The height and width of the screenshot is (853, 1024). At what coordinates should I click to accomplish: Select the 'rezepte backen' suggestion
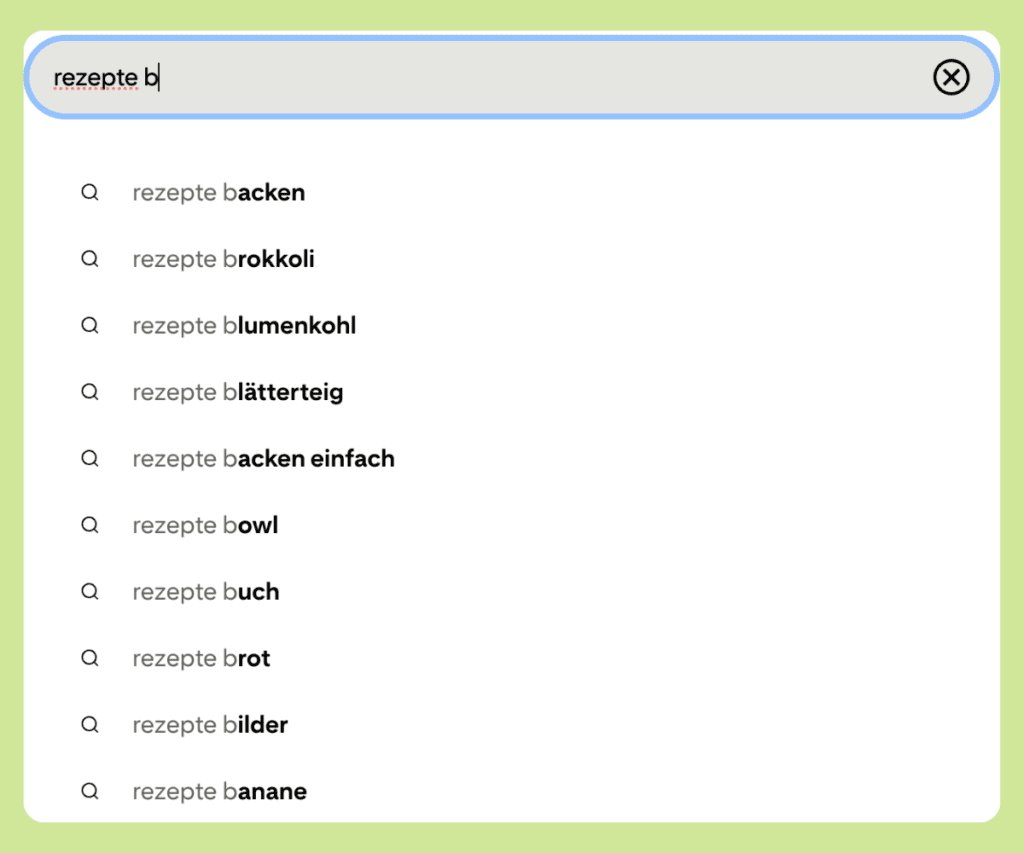point(219,193)
